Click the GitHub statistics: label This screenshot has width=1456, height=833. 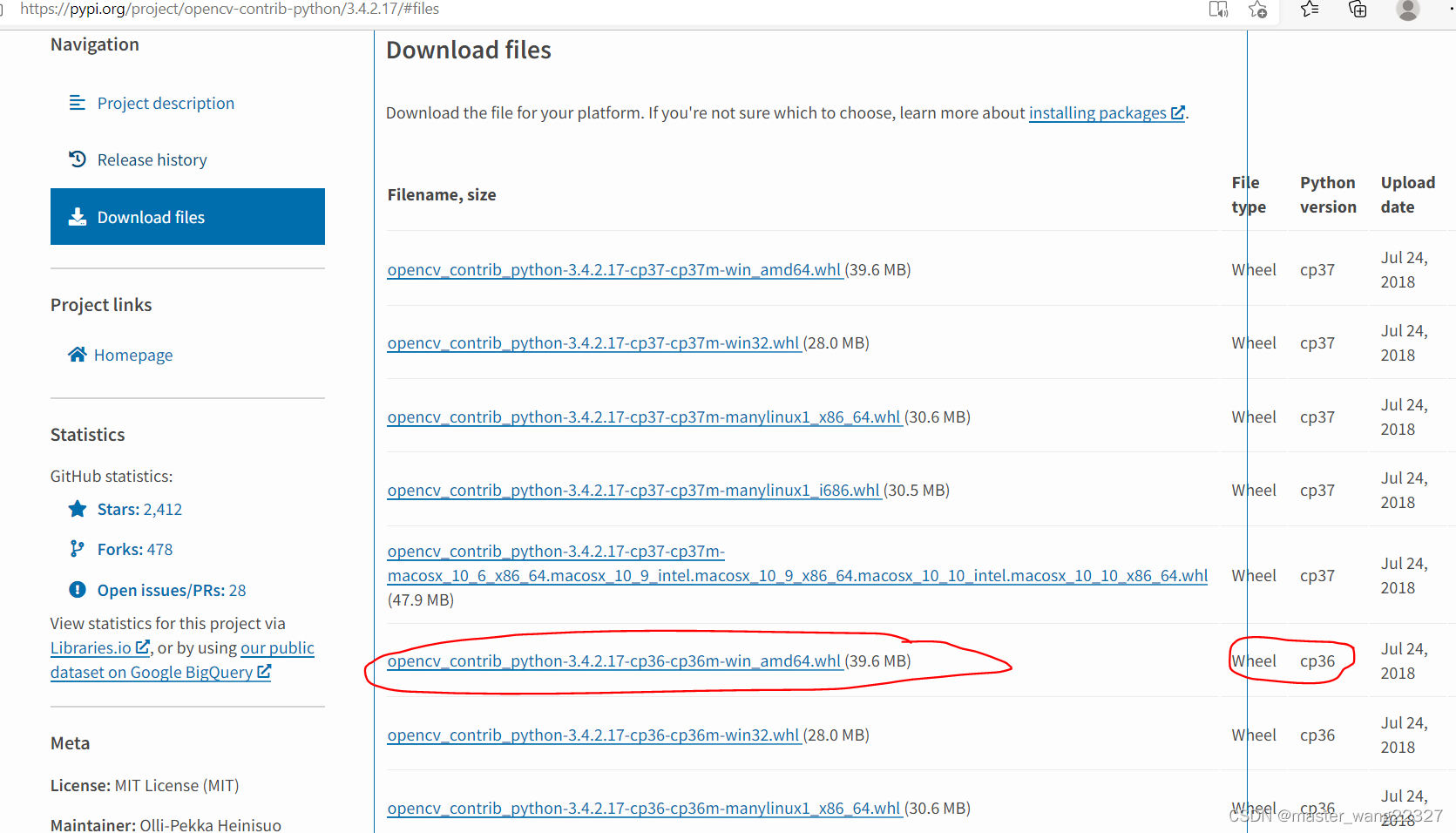[x=112, y=476]
